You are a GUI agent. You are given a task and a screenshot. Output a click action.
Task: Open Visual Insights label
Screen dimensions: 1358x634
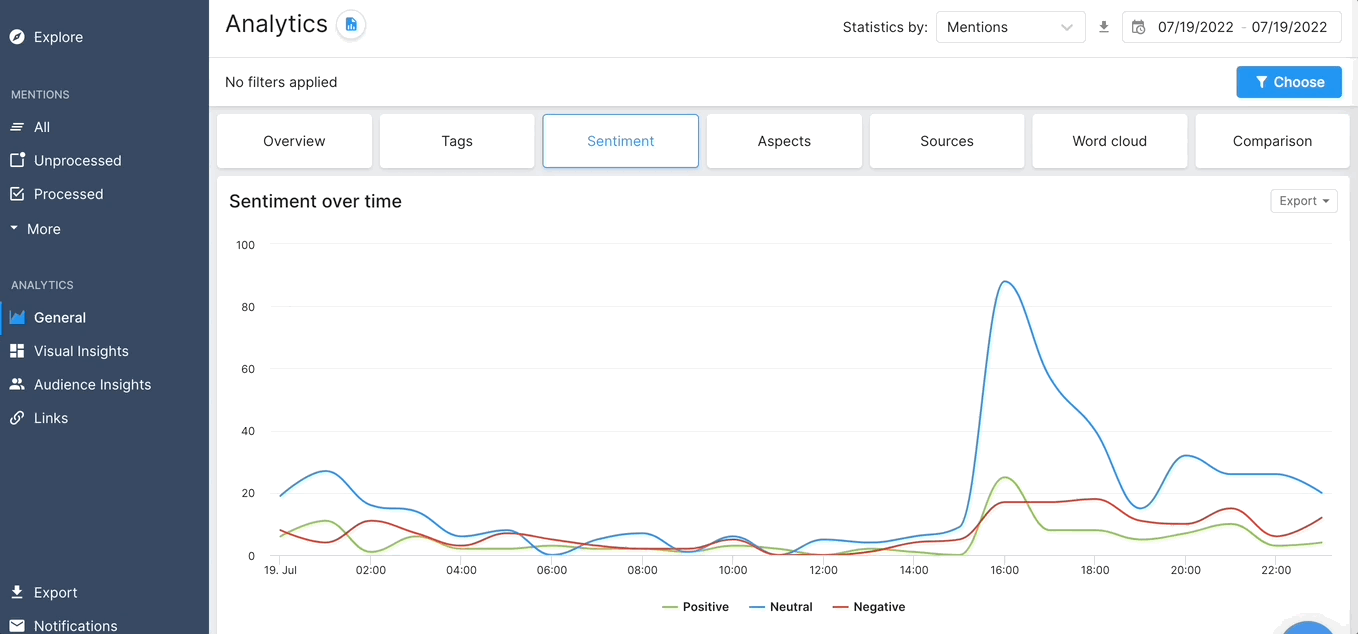[81, 351]
